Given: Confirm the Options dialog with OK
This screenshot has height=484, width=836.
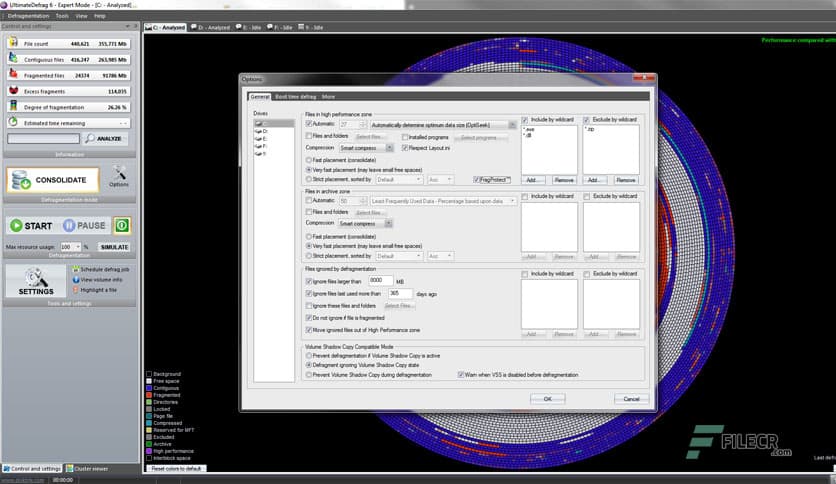Looking at the screenshot, I should (548, 399).
